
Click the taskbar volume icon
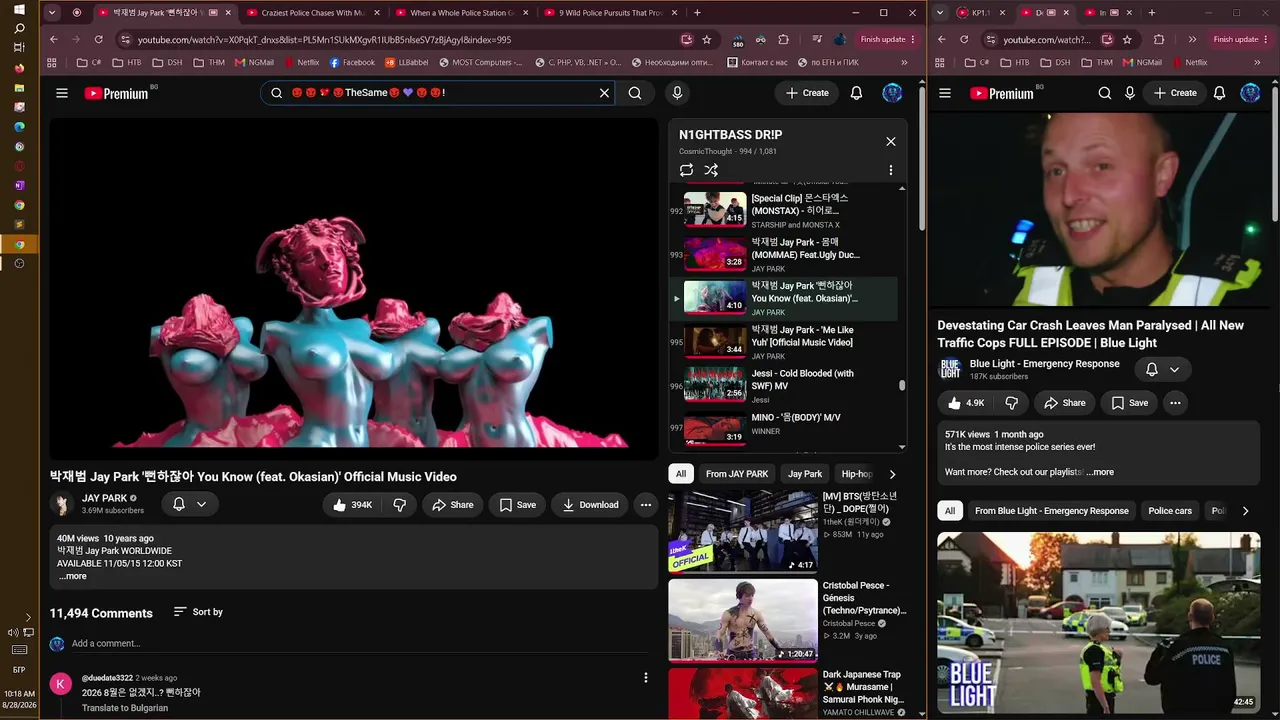(14, 632)
